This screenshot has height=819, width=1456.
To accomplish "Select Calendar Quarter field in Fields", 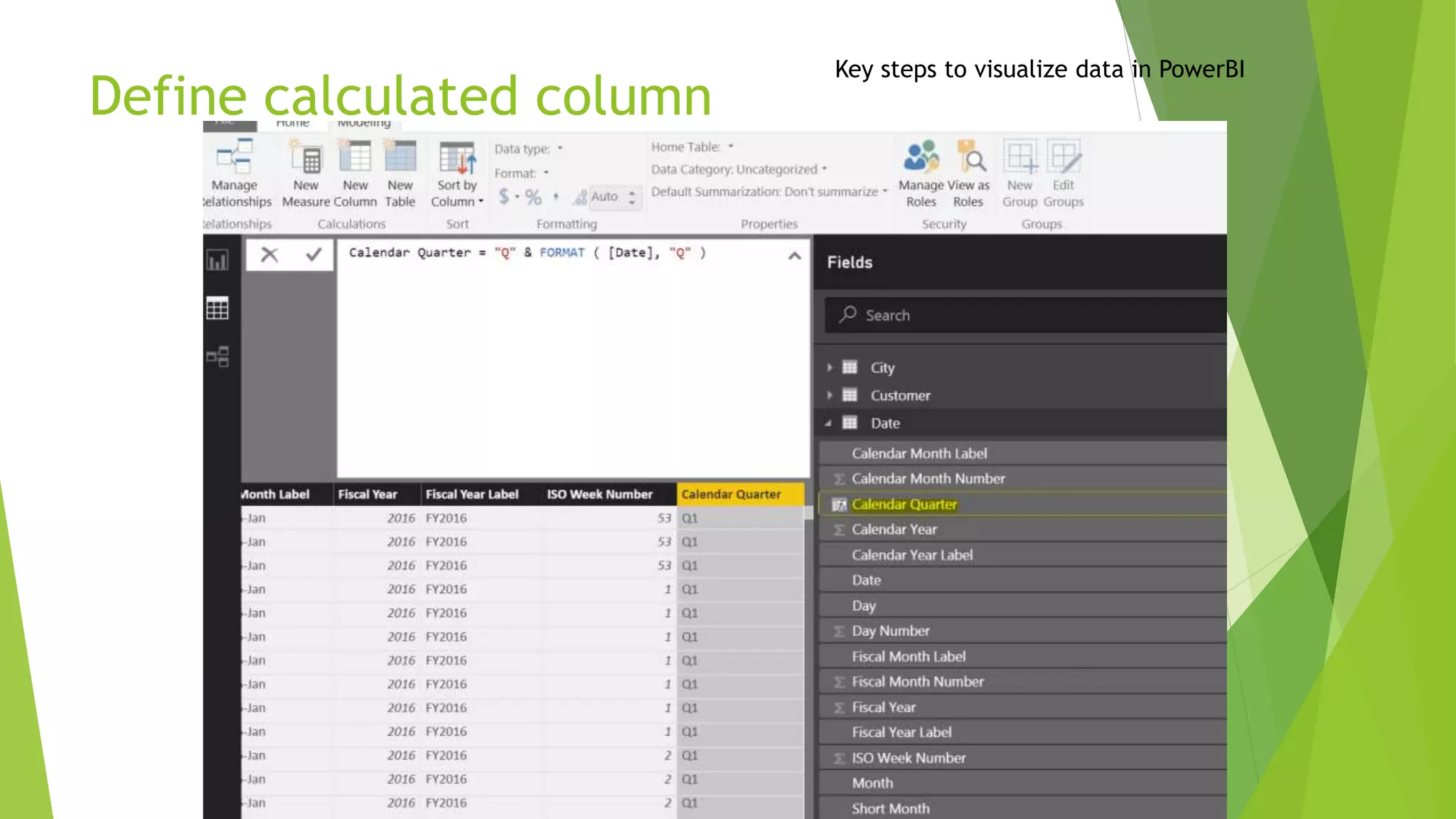I will click(1022, 504).
